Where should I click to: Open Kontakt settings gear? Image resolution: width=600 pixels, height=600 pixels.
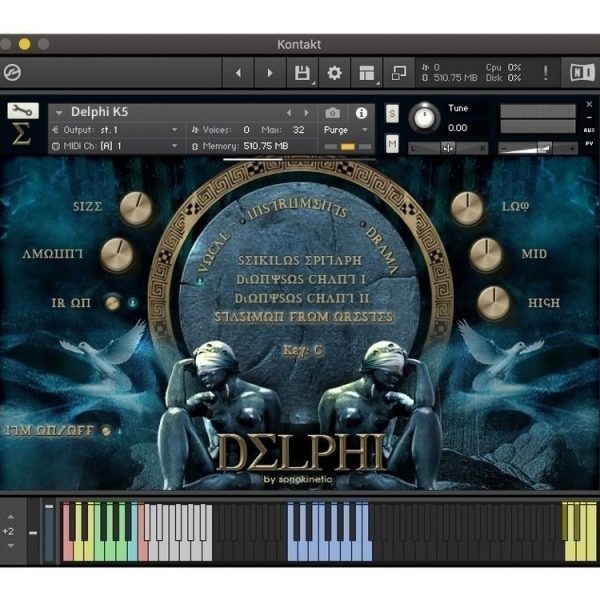334,73
